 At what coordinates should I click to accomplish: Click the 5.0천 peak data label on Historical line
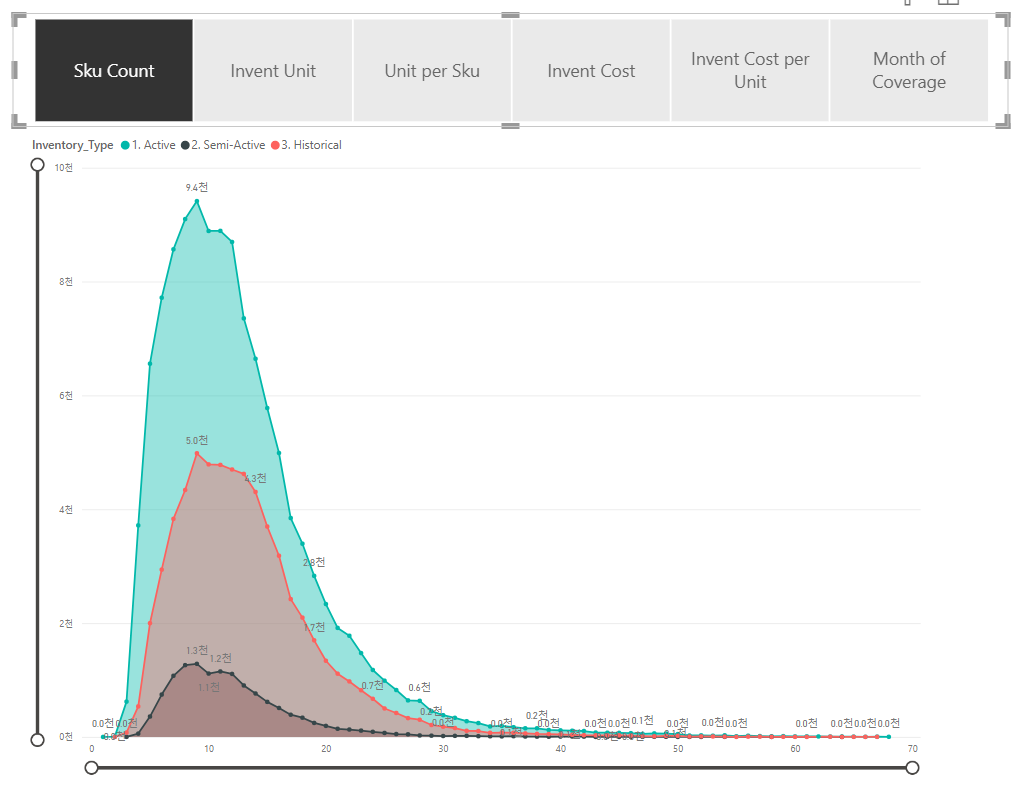click(x=197, y=440)
